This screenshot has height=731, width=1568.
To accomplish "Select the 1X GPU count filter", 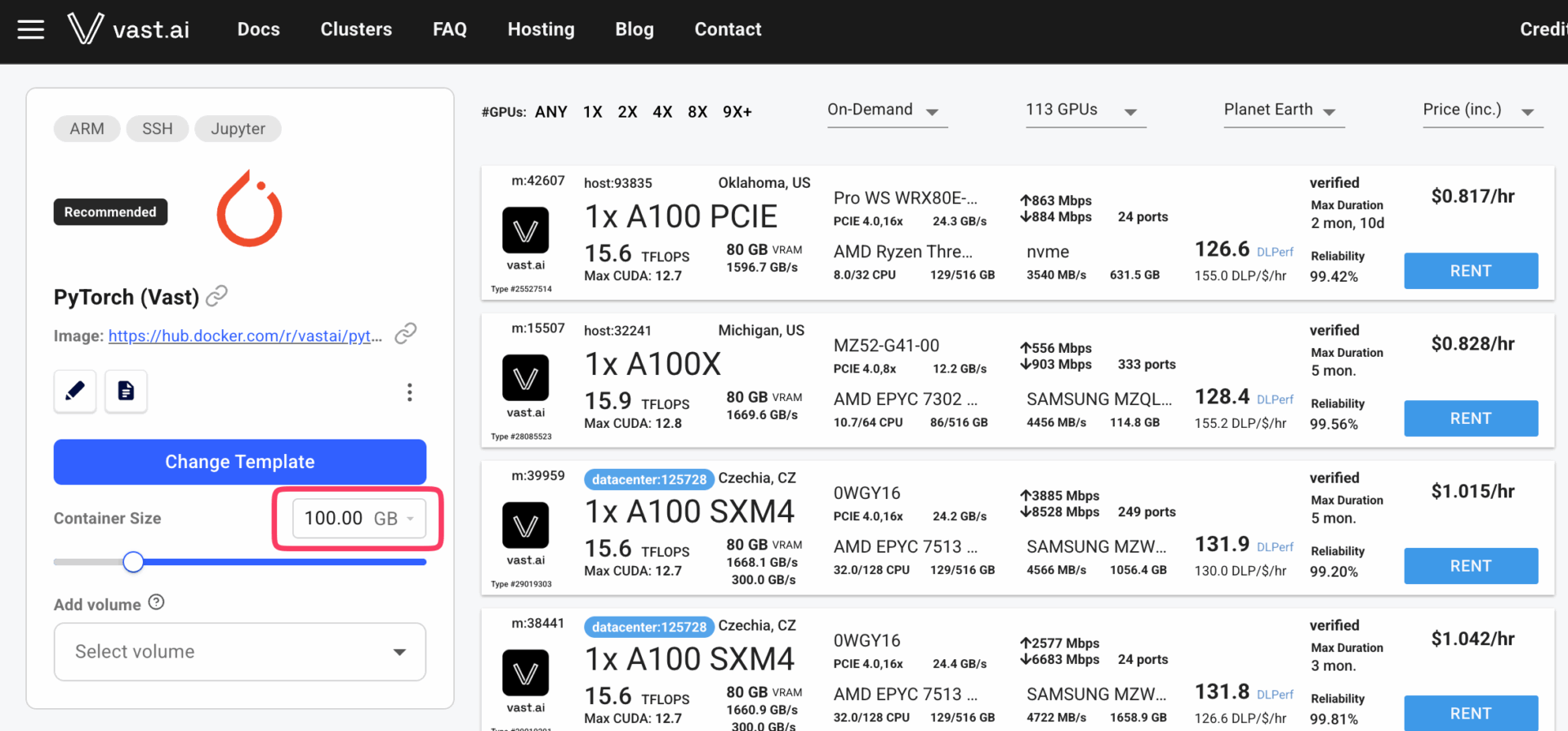I will (x=592, y=112).
